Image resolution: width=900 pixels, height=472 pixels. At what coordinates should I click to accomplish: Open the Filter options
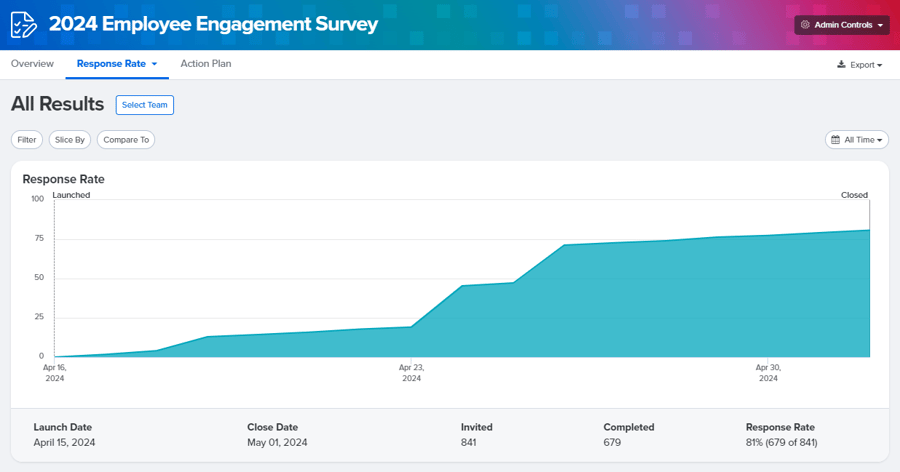[27, 140]
